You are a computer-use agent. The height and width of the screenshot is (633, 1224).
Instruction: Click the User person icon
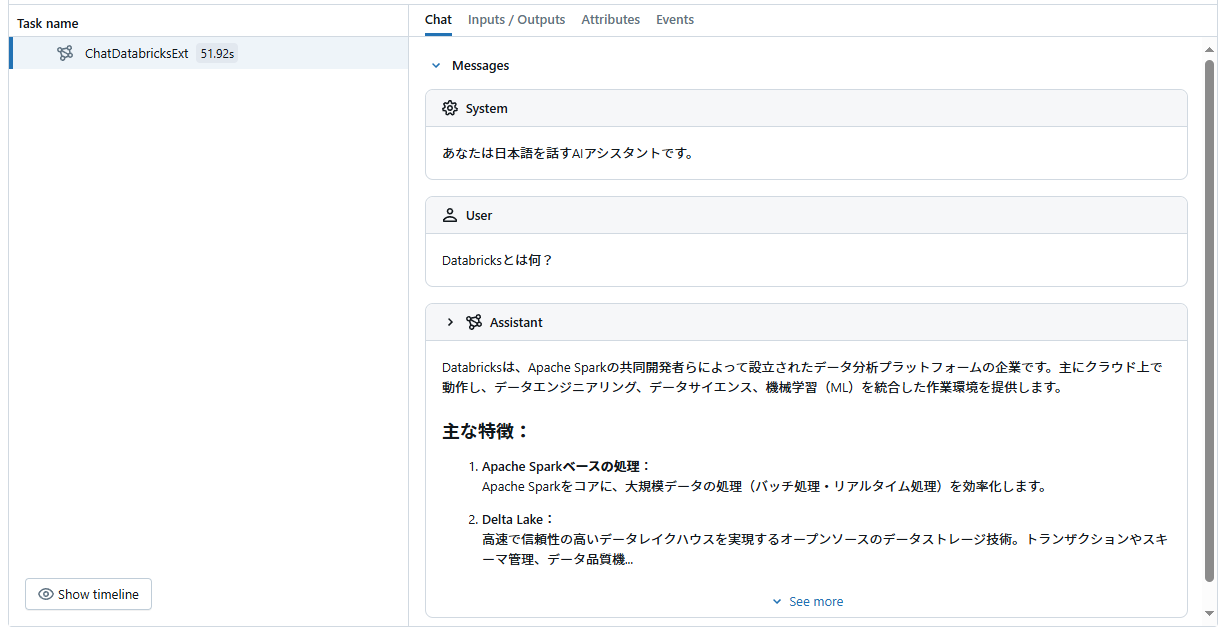tap(450, 215)
